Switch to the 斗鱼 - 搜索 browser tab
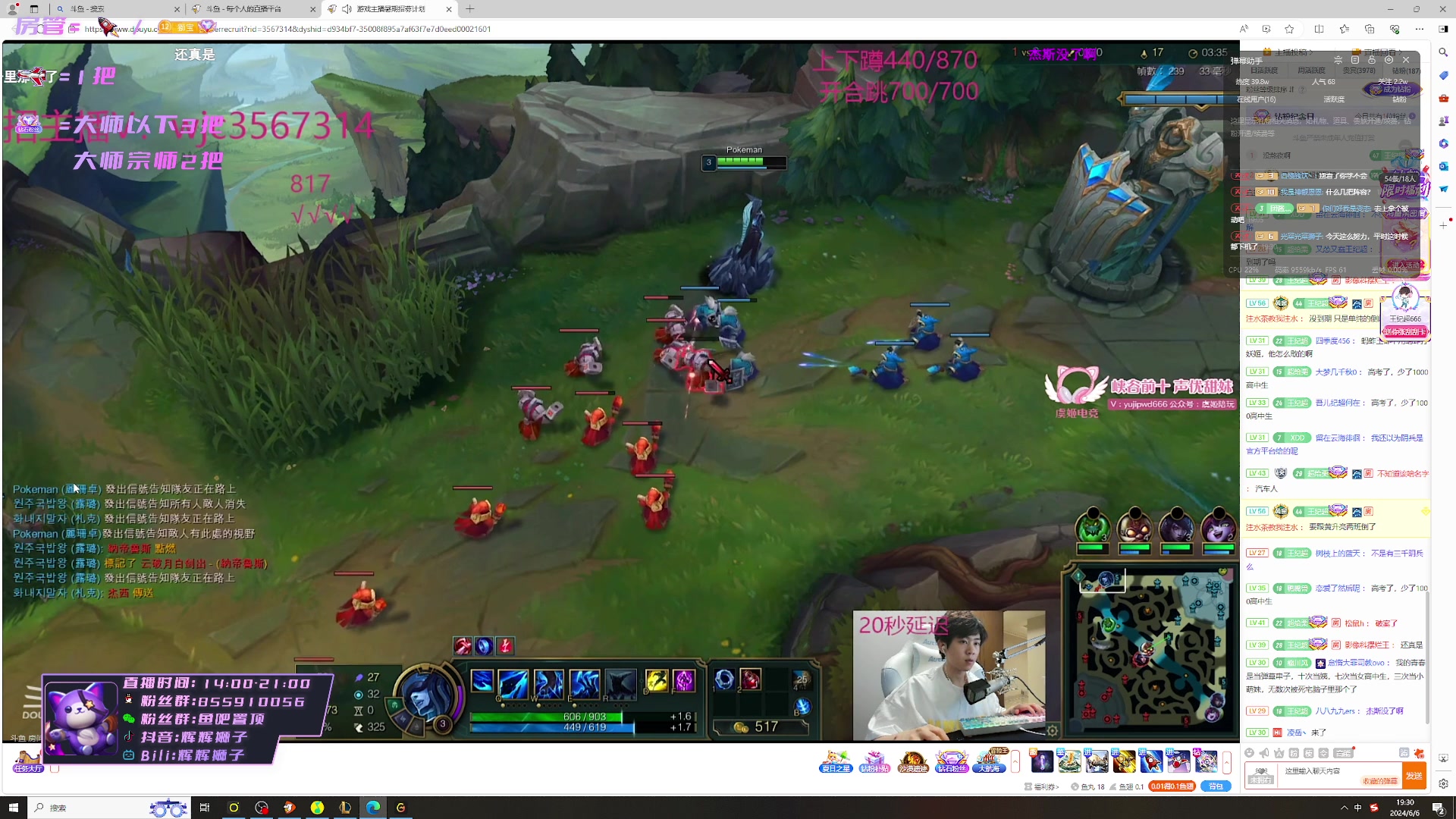Screen dimensions: 1456x819 point(118,9)
